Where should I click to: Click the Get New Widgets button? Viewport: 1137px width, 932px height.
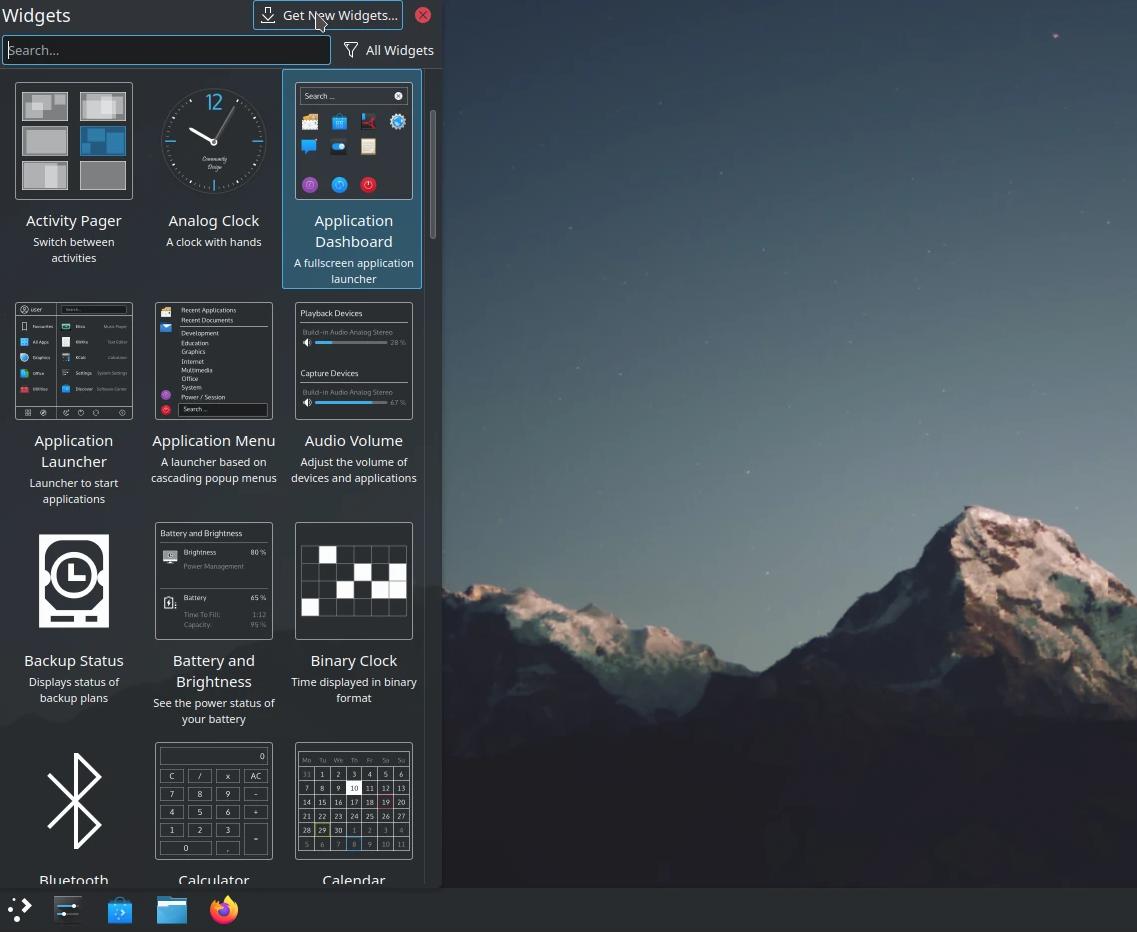[x=328, y=15]
